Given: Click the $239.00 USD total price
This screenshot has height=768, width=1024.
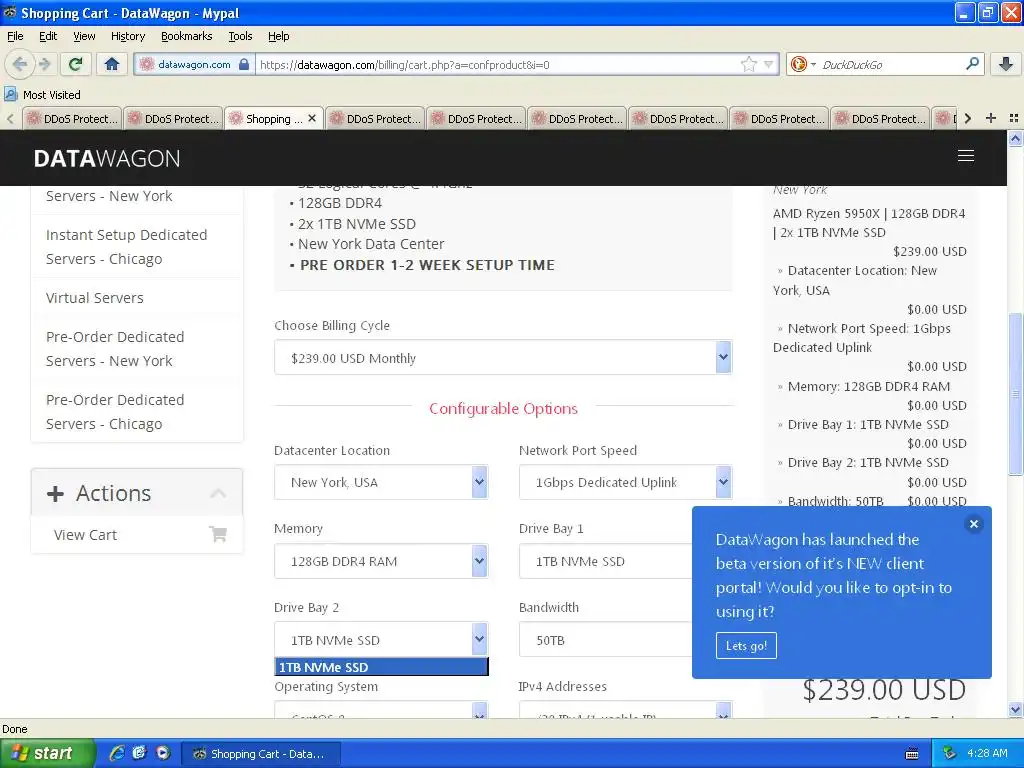Looking at the screenshot, I should [x=884, y=690].
